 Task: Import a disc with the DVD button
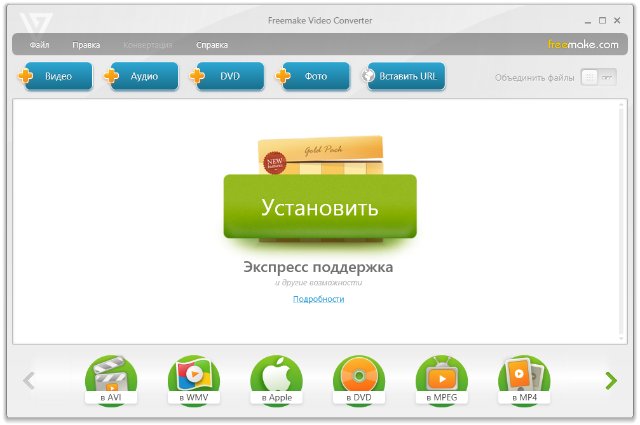(x=229, y=77)
